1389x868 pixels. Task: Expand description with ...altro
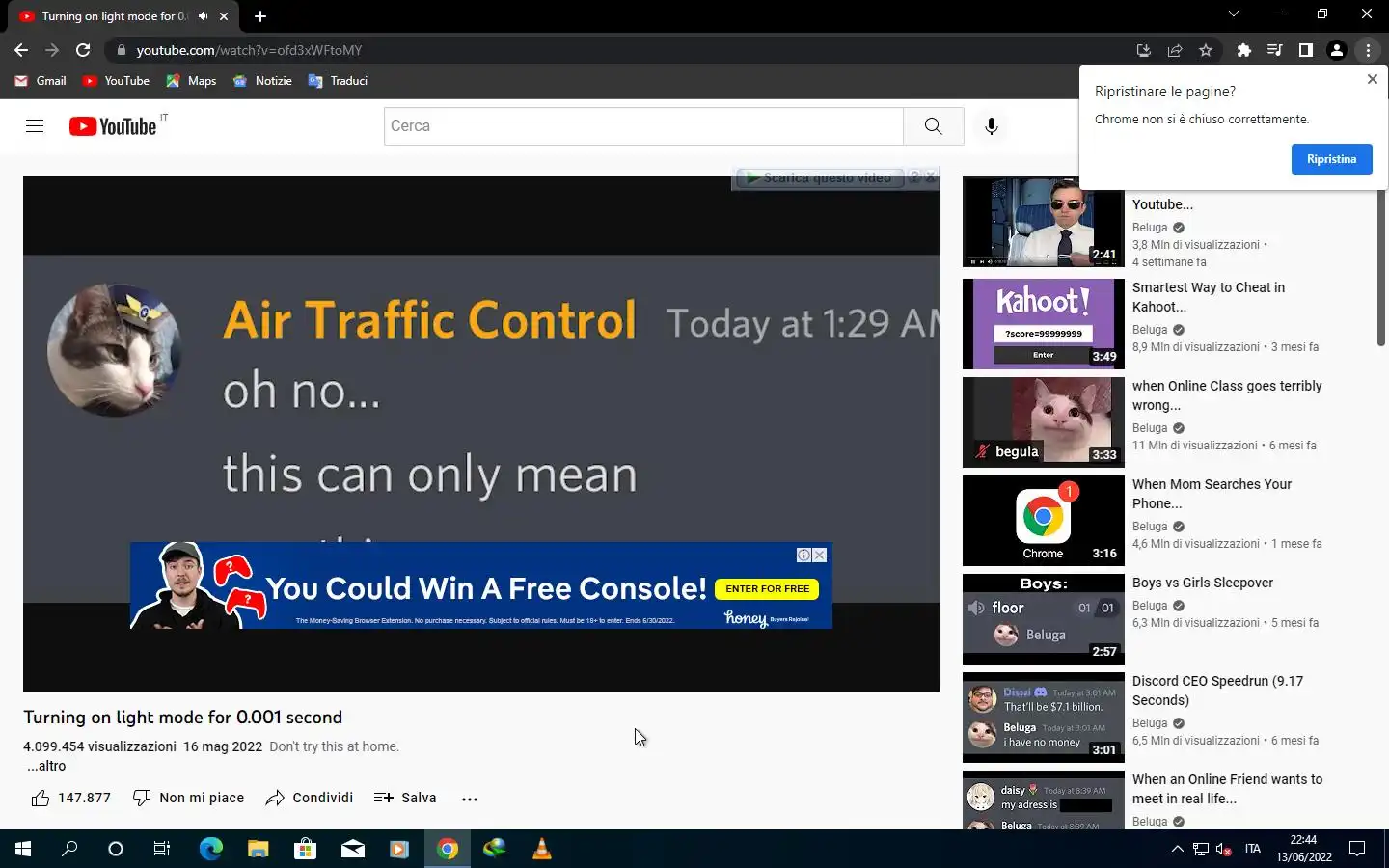46,766
